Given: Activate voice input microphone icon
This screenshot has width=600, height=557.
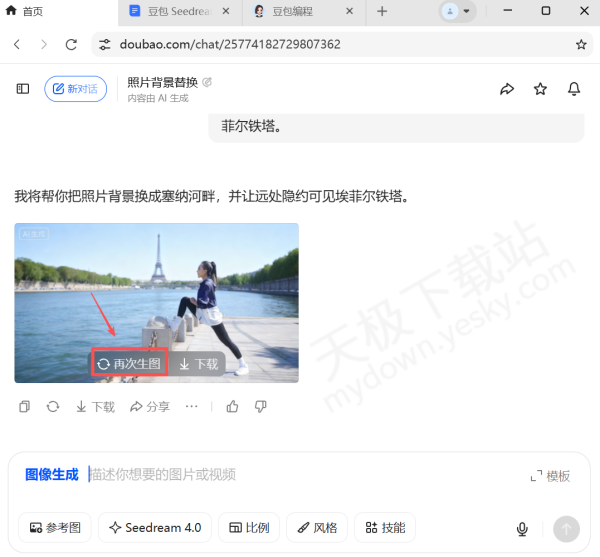Looking at the screenshot, I should coord(522,529).
